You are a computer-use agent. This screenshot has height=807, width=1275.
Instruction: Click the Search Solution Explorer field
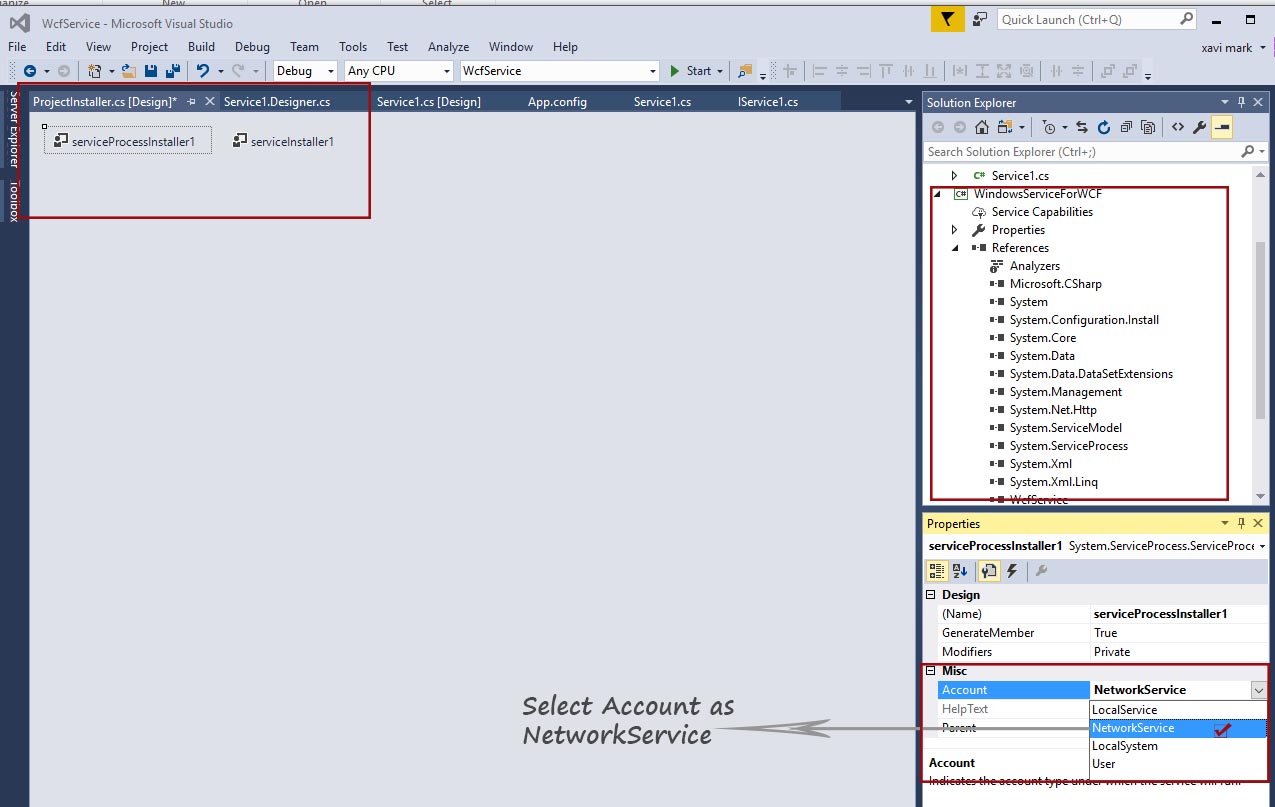click(x=1095, y=152)
